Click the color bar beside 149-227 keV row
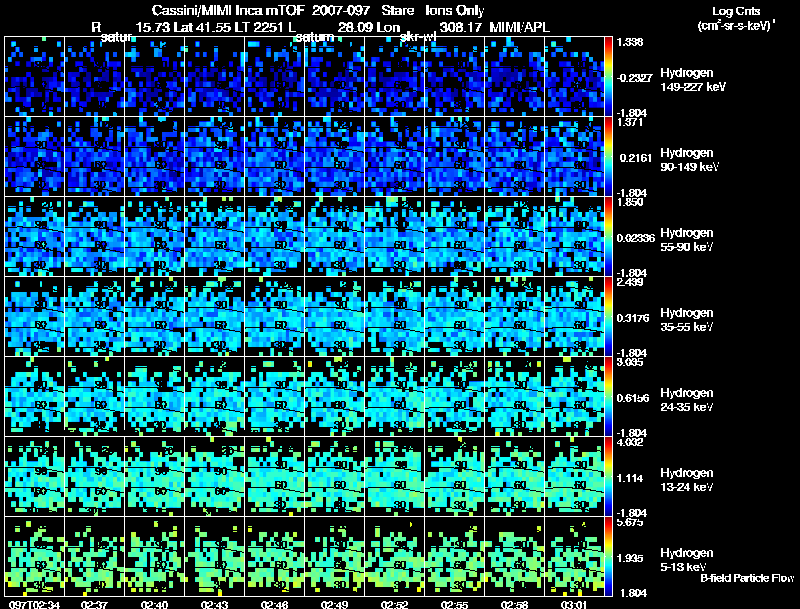 [x=608, y=77]
